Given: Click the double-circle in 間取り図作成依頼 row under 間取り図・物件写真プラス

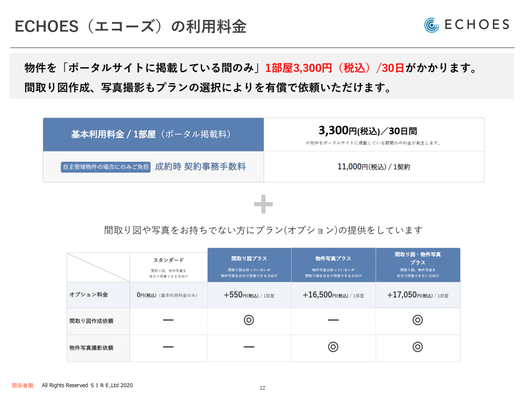Looking at the screenshot, I should pyautogui.click(x=418, y=320).
